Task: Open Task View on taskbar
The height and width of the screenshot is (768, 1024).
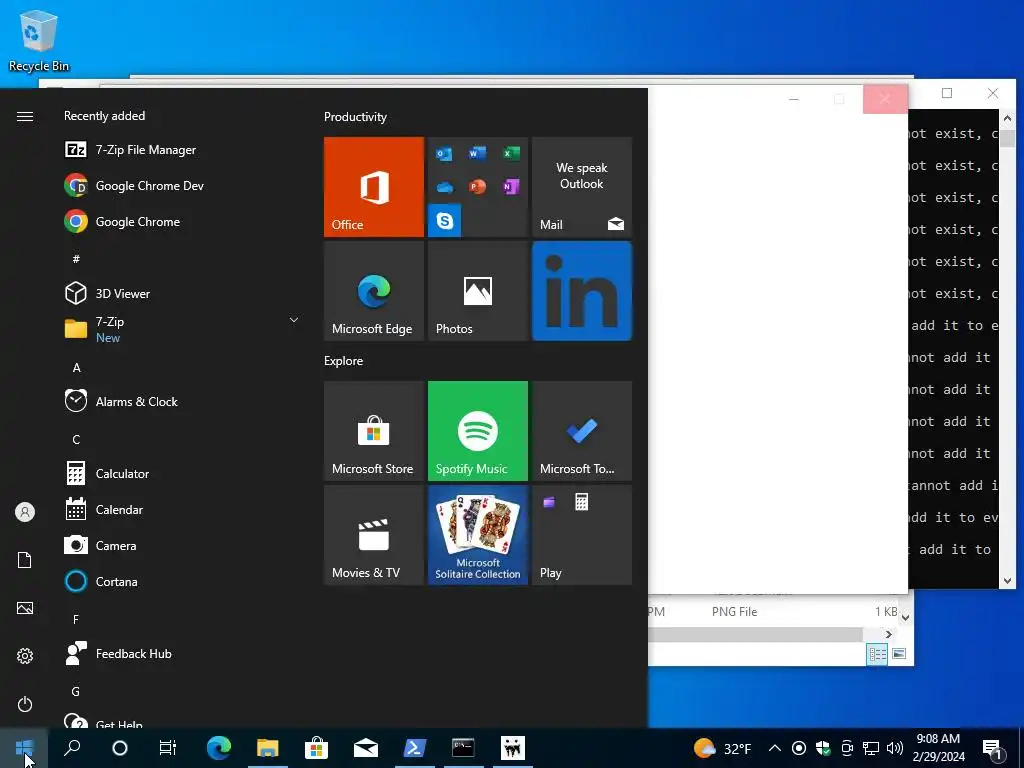Action: [168, 748]
